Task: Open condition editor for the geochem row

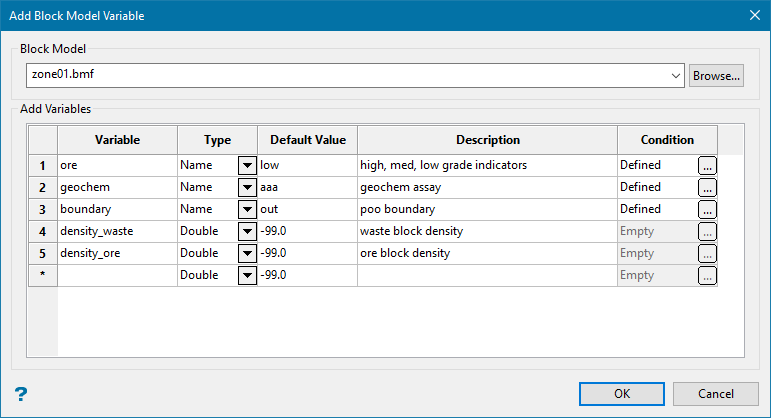Action: click(x=707, y=187)
